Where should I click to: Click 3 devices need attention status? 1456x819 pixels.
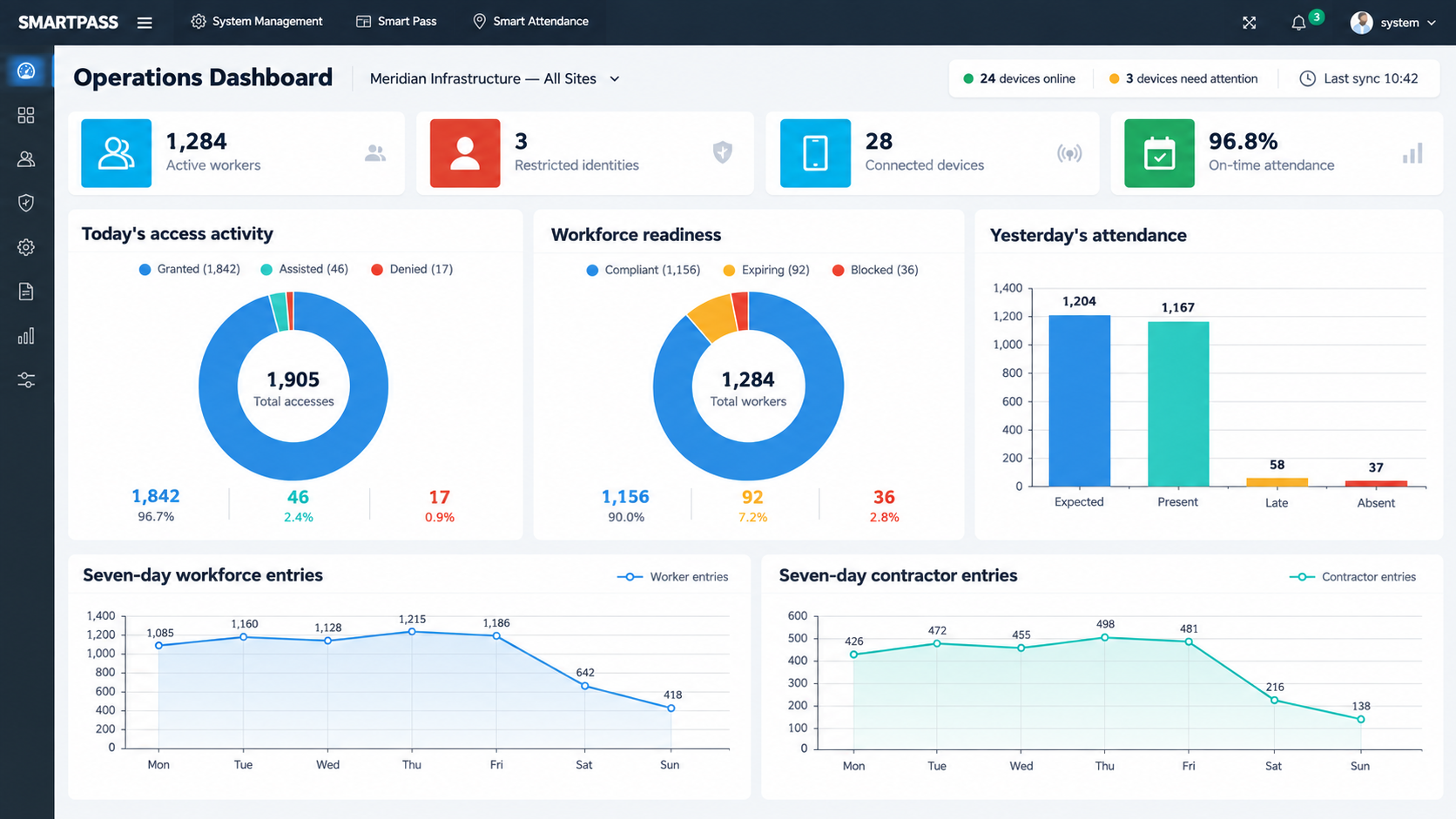(1183, 78)
